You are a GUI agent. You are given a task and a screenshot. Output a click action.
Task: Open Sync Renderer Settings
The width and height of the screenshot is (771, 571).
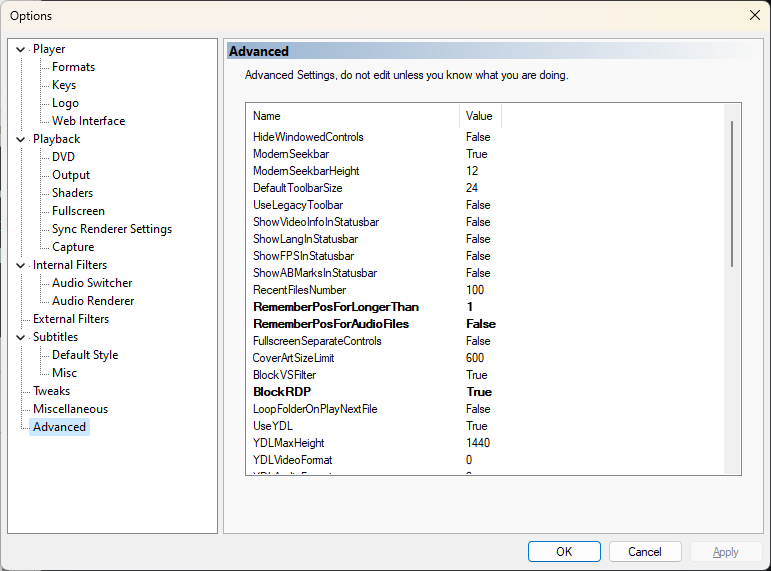point(112,229)
